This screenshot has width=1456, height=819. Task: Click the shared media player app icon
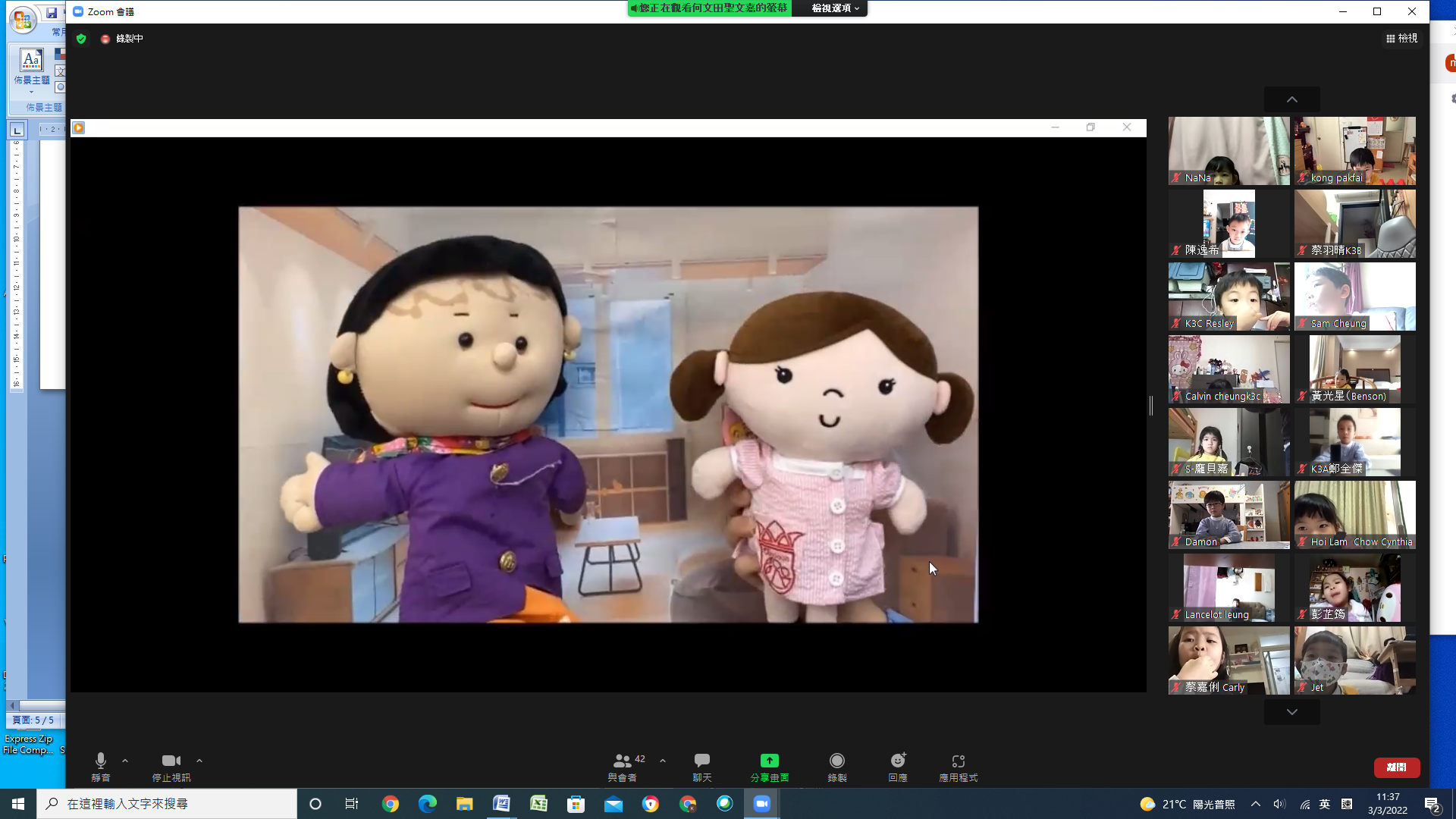(79, 127)
